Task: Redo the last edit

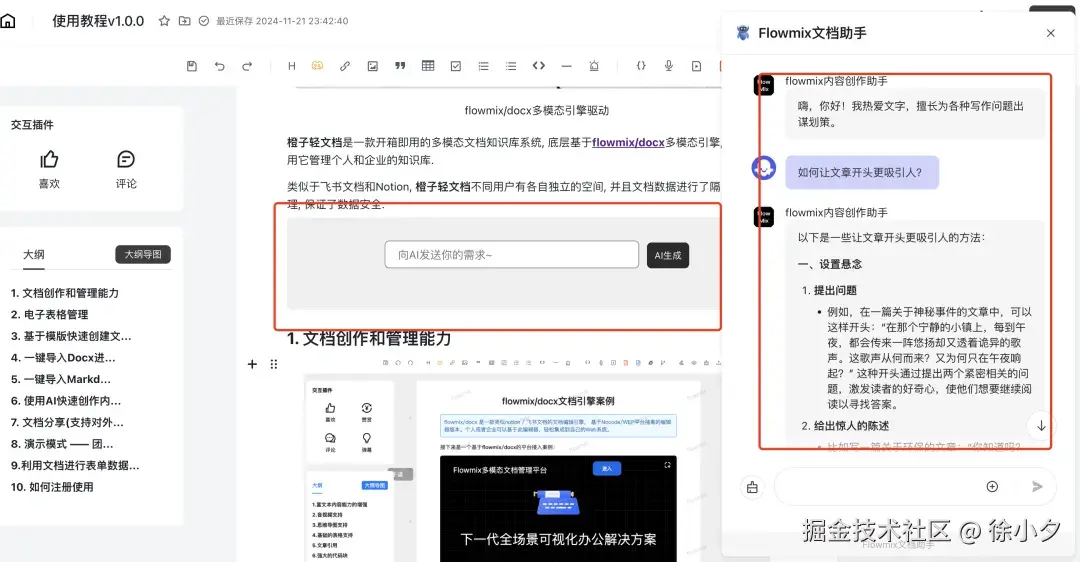Action: (247, 66)
